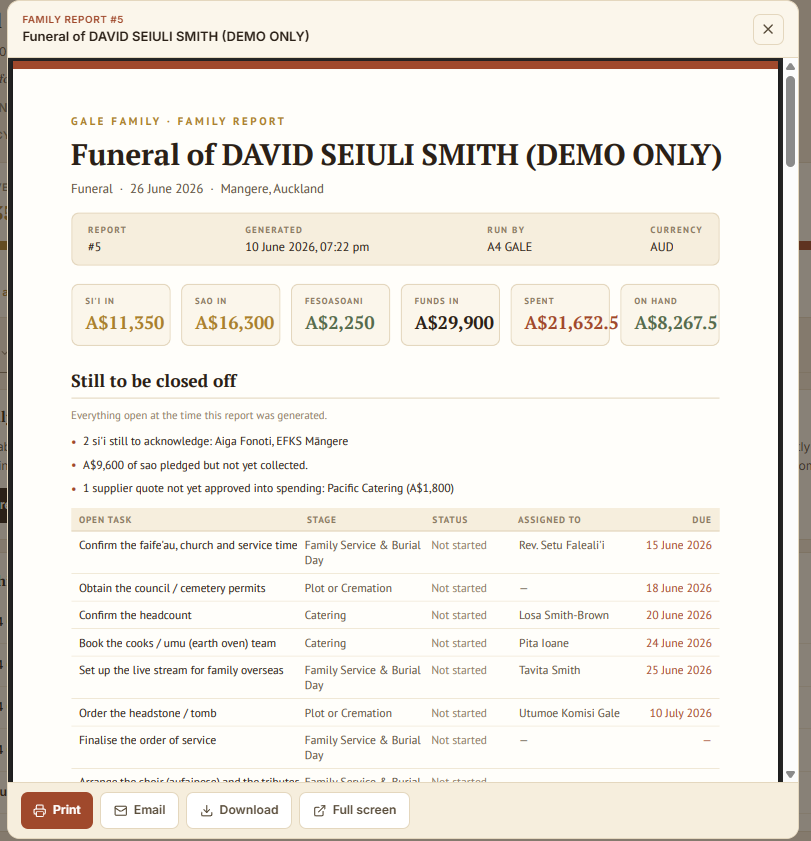Click the main Funeral of DAVID SEIULI SMITH heading

[x=396, y=155]
